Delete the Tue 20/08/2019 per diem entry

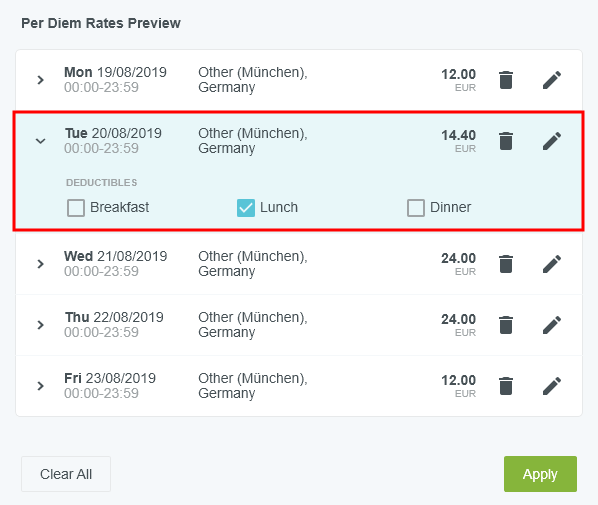[506, 141]
